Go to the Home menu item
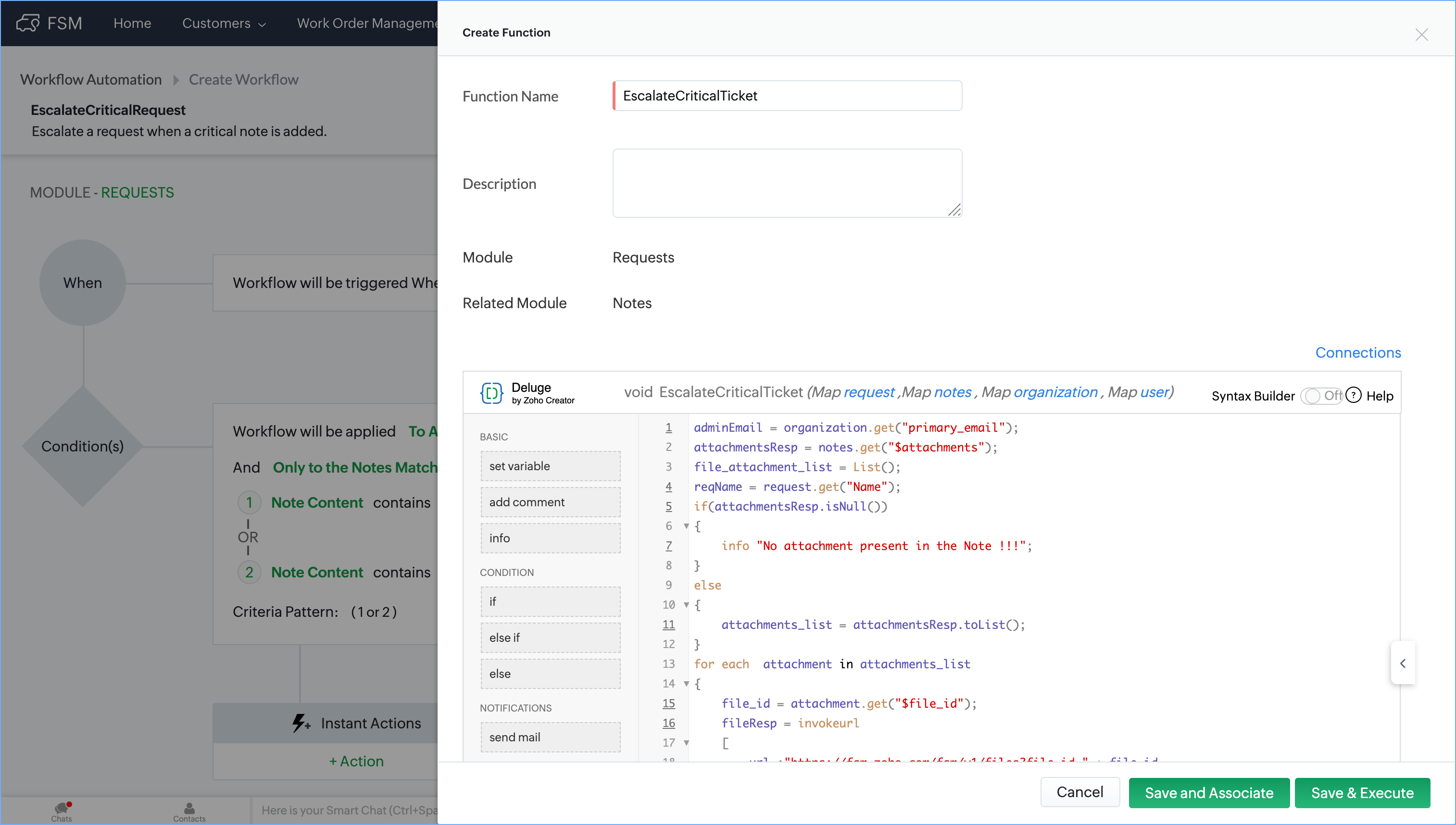 132,23
